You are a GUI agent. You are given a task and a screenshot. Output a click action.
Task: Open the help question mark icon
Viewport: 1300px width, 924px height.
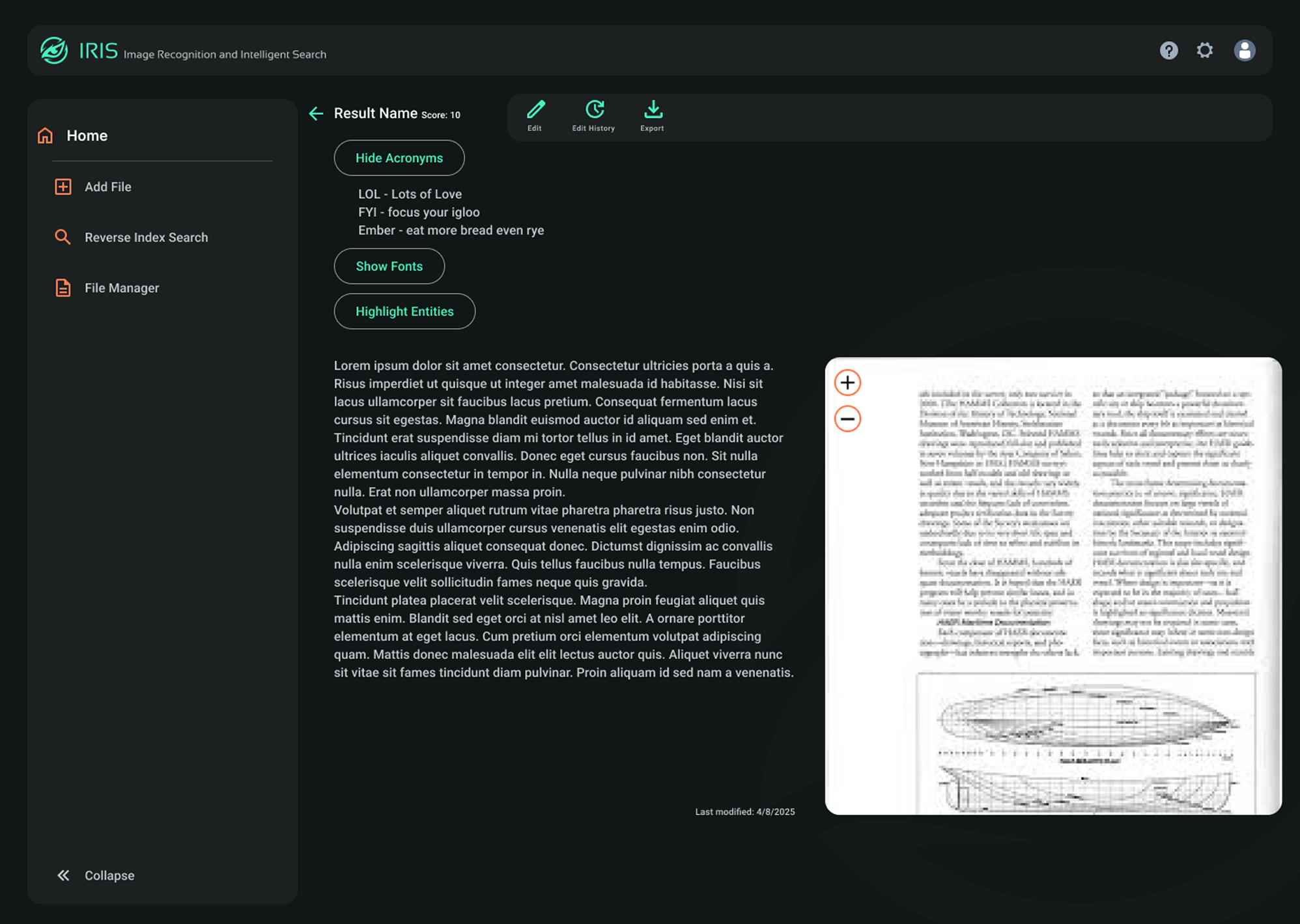click(x=1168, y=51)
